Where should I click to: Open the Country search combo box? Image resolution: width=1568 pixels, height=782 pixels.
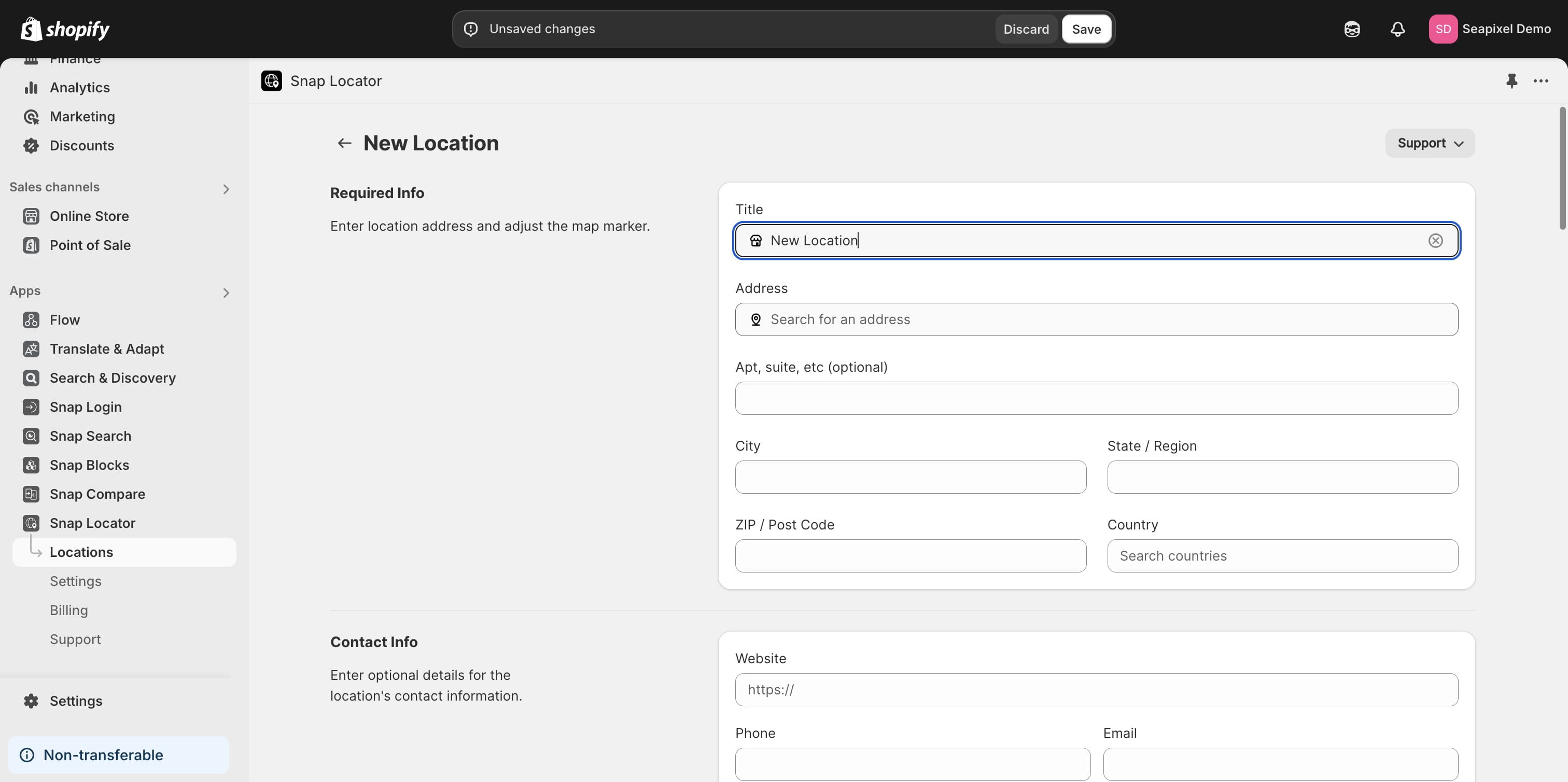1282,555
